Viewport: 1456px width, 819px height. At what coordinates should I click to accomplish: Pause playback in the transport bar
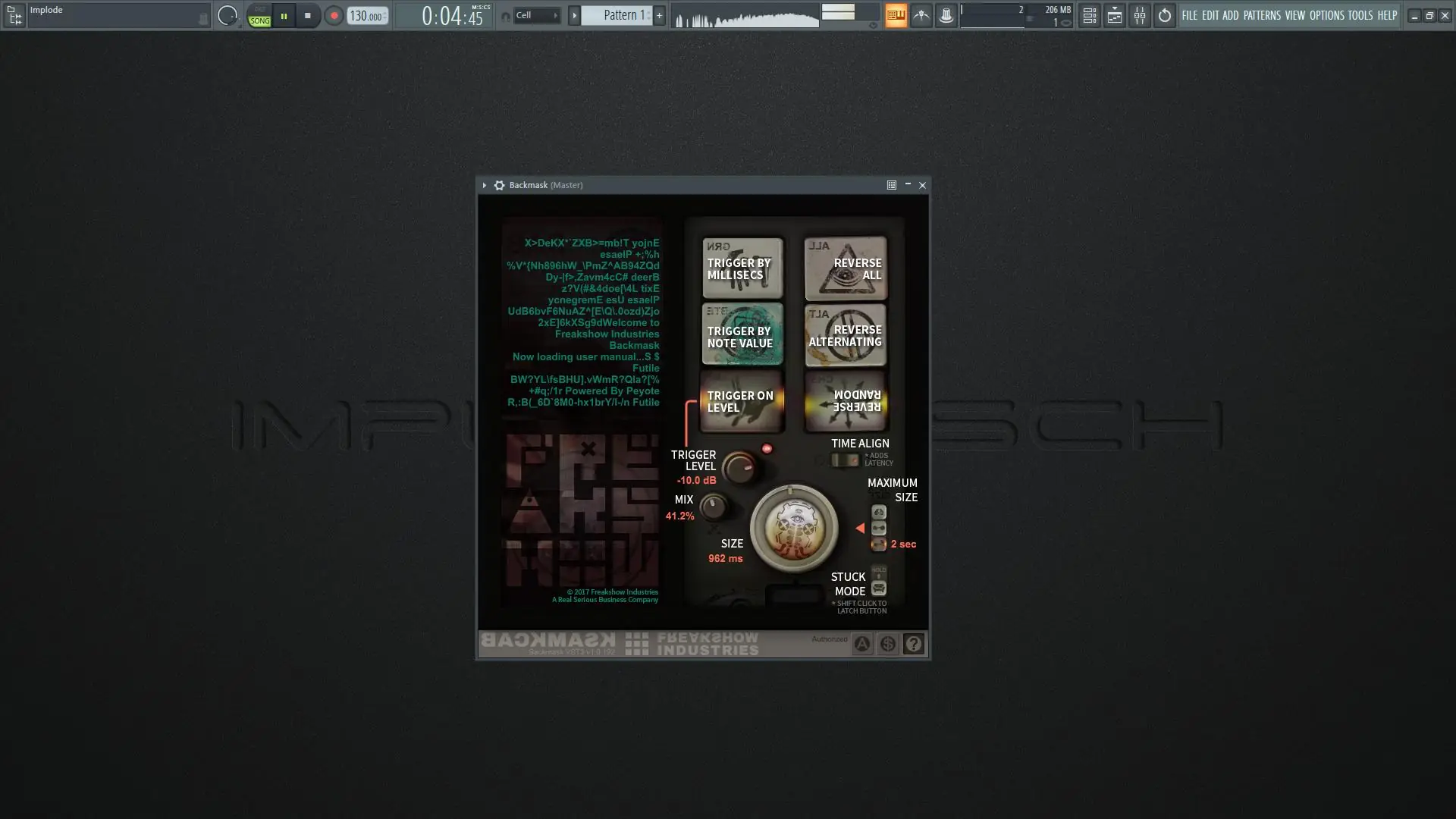click(x=284, y=16)
